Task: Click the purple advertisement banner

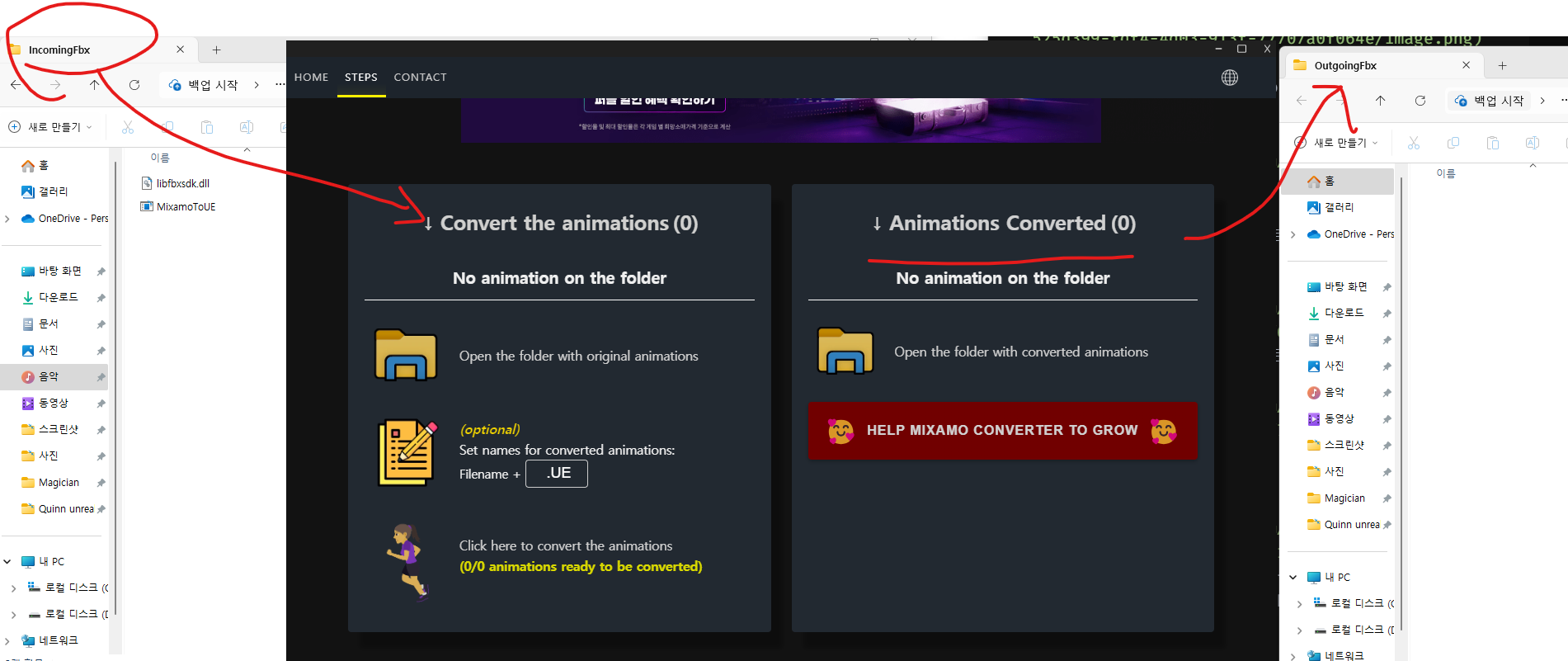Action: 781,120
